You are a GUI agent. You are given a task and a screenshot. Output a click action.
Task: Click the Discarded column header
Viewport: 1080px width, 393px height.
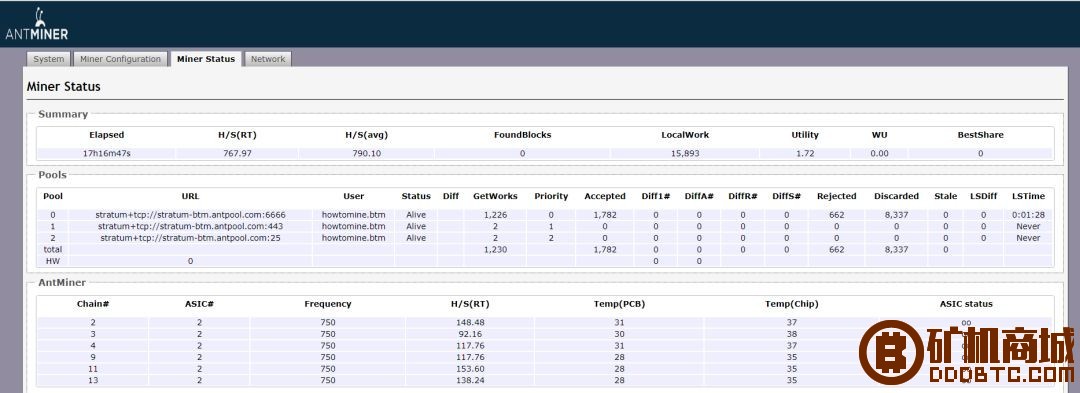tap(896, 196)
